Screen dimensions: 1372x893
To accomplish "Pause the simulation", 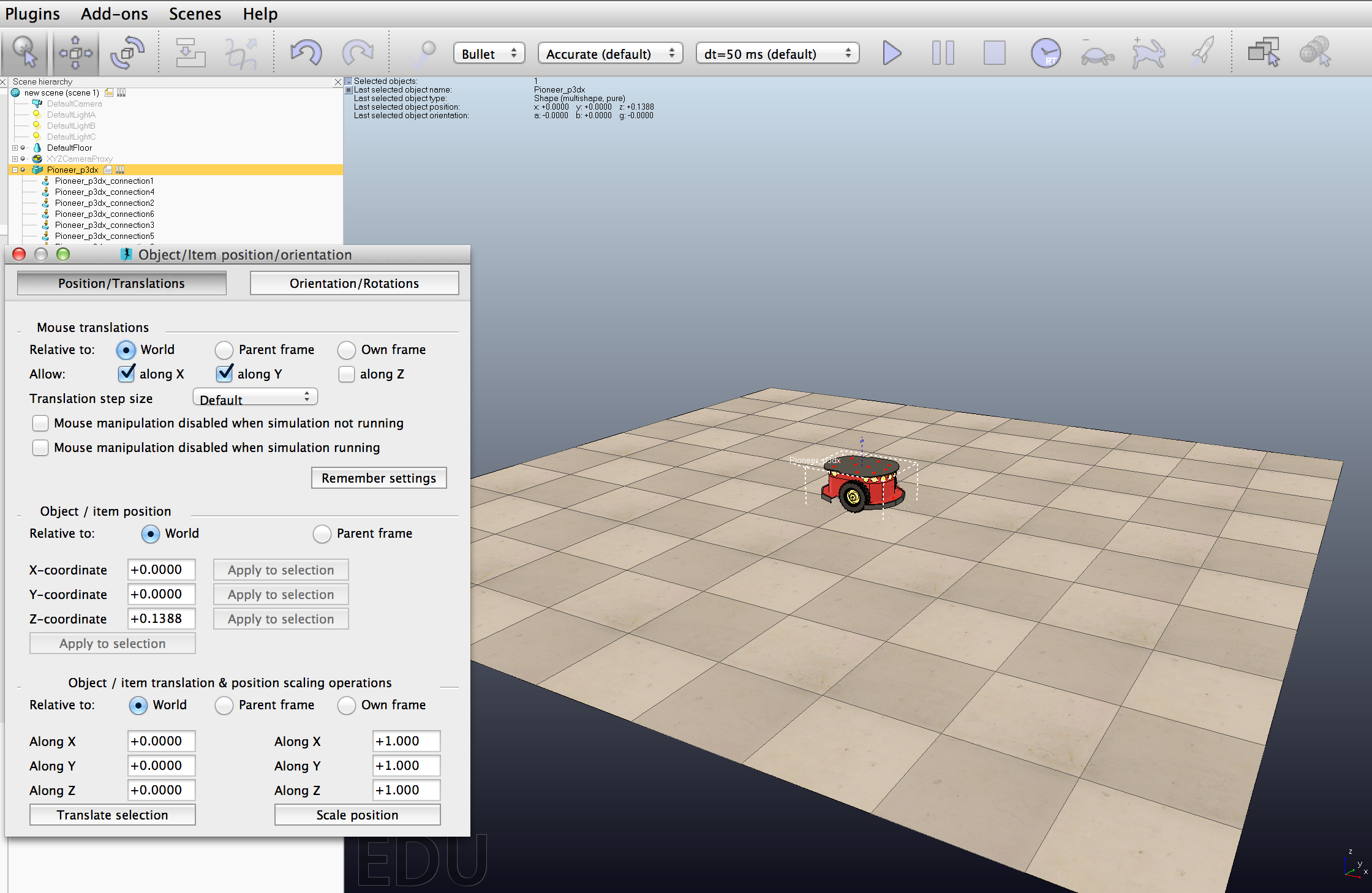I will coord(943,53).
